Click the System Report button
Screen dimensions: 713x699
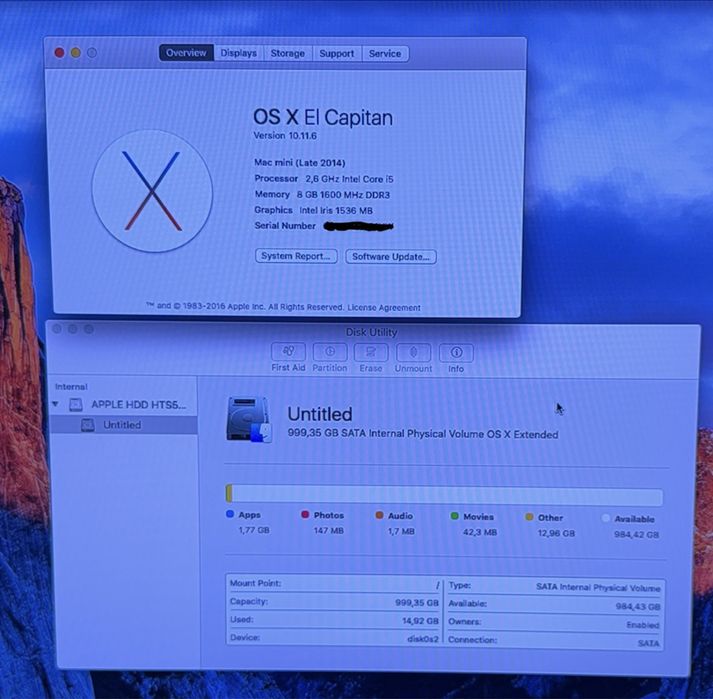tap(296, 256)
